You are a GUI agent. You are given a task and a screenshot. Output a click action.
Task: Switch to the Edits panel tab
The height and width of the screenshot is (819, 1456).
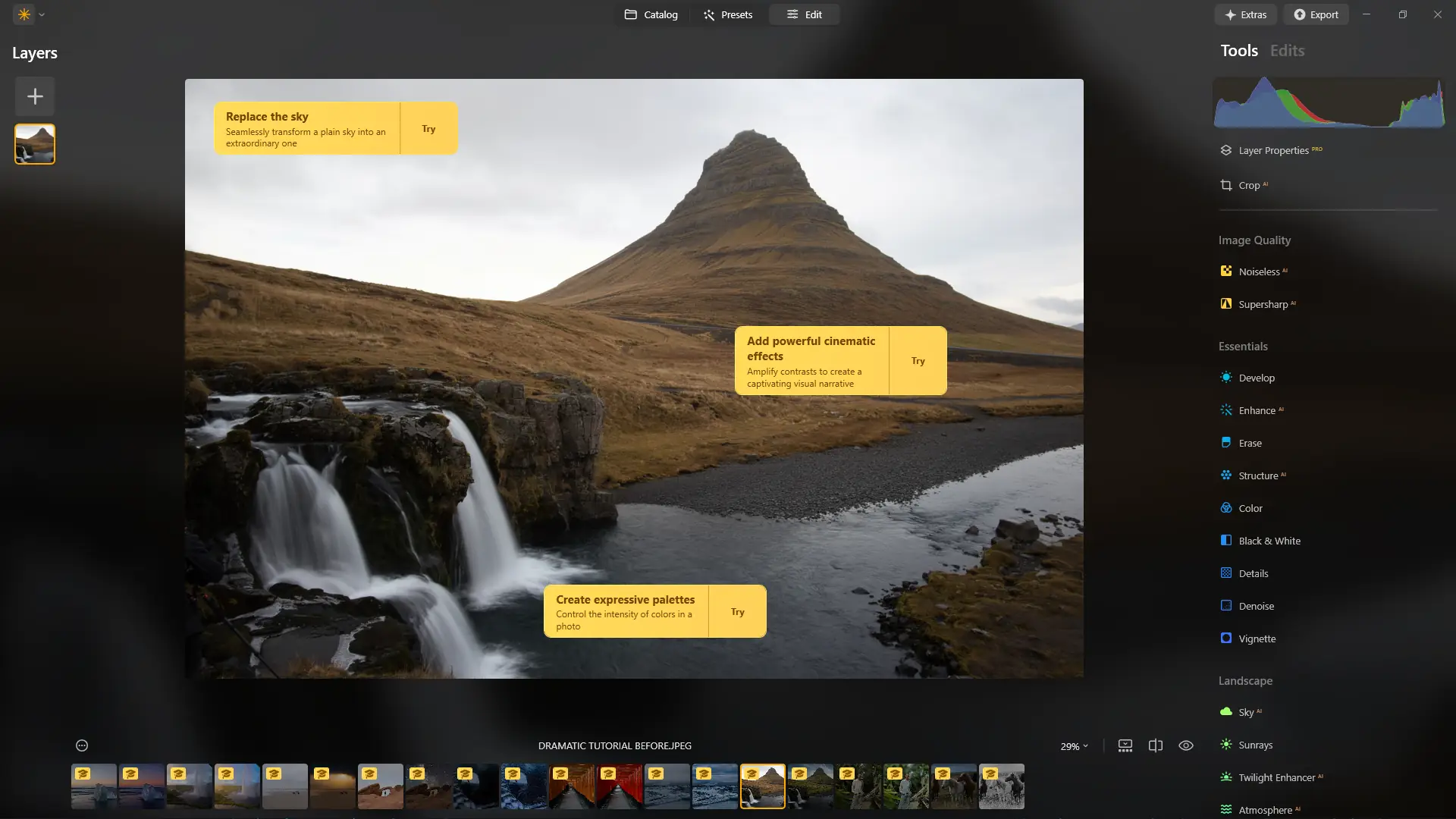(1287, 51)
